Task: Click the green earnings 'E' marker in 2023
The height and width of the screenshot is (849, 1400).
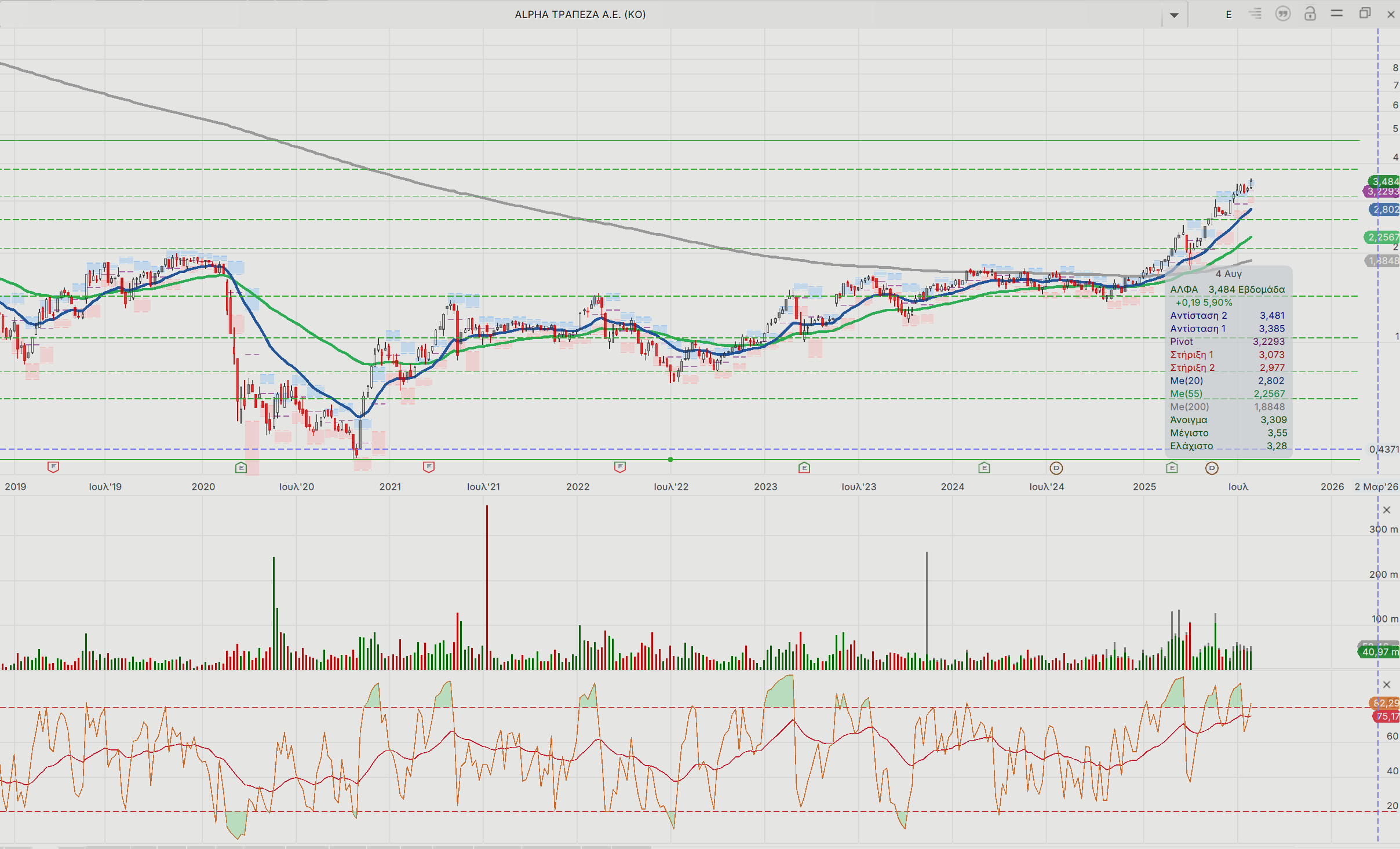Action: (x=804, y=468)
